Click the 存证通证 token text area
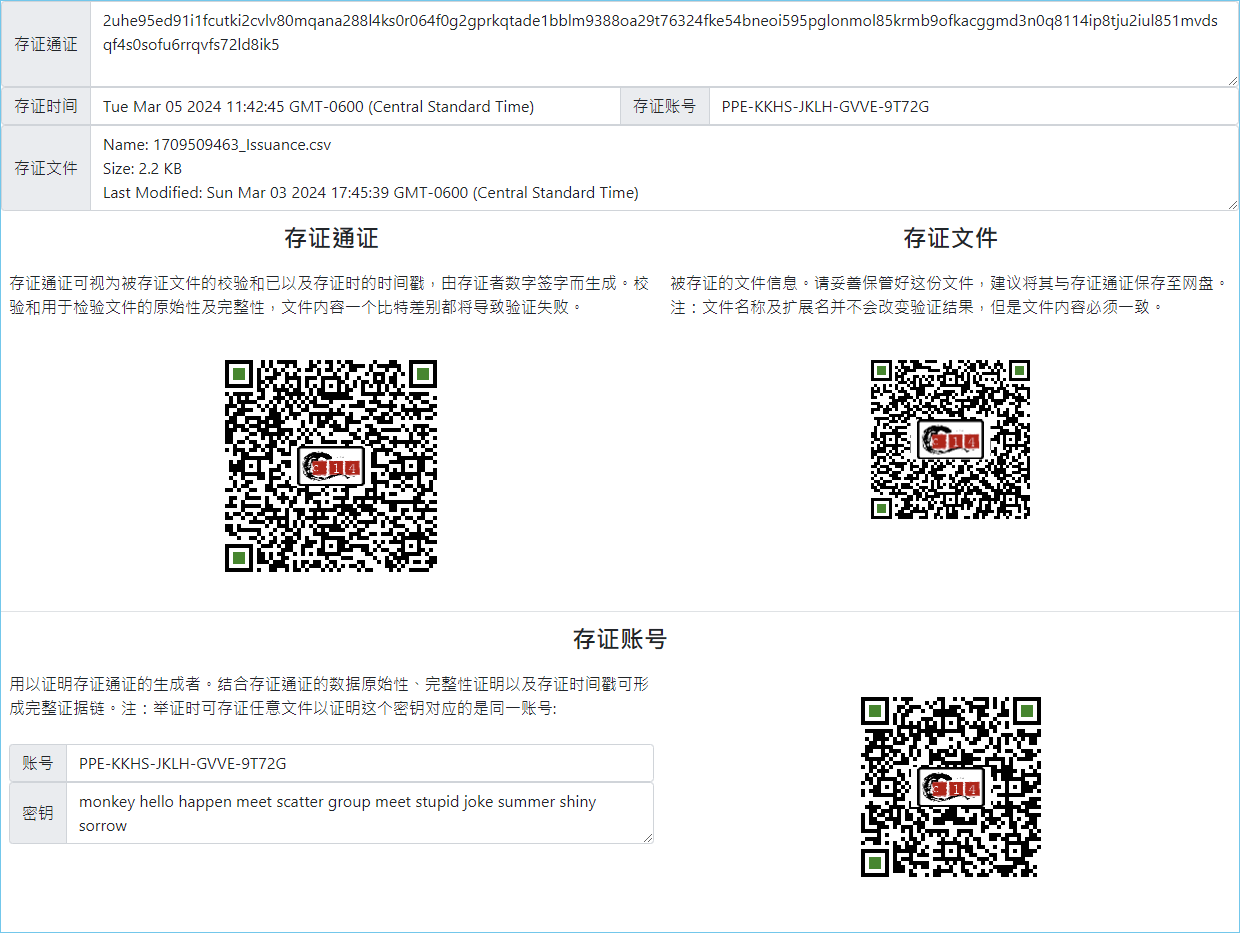The image size is (1240, 933). pos(664,45)
